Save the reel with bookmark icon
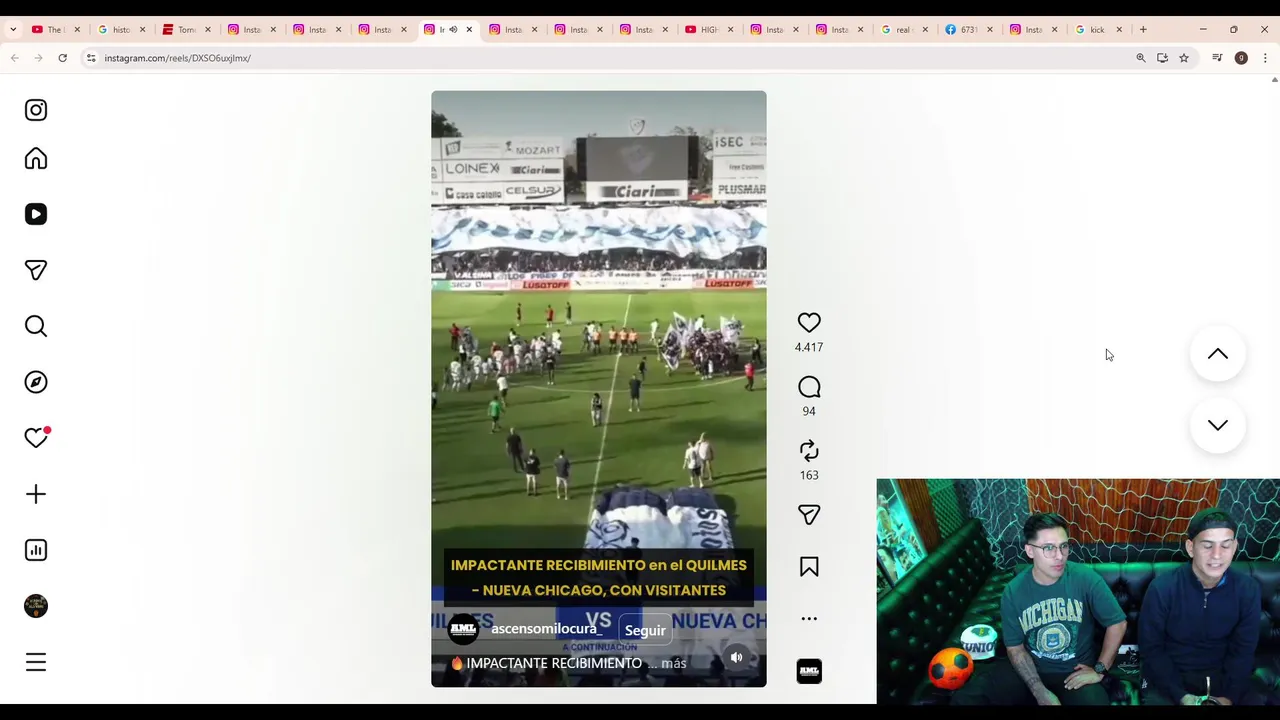Image resolution: width=1280 pixels, height=720 pixels. click(809, 567)
